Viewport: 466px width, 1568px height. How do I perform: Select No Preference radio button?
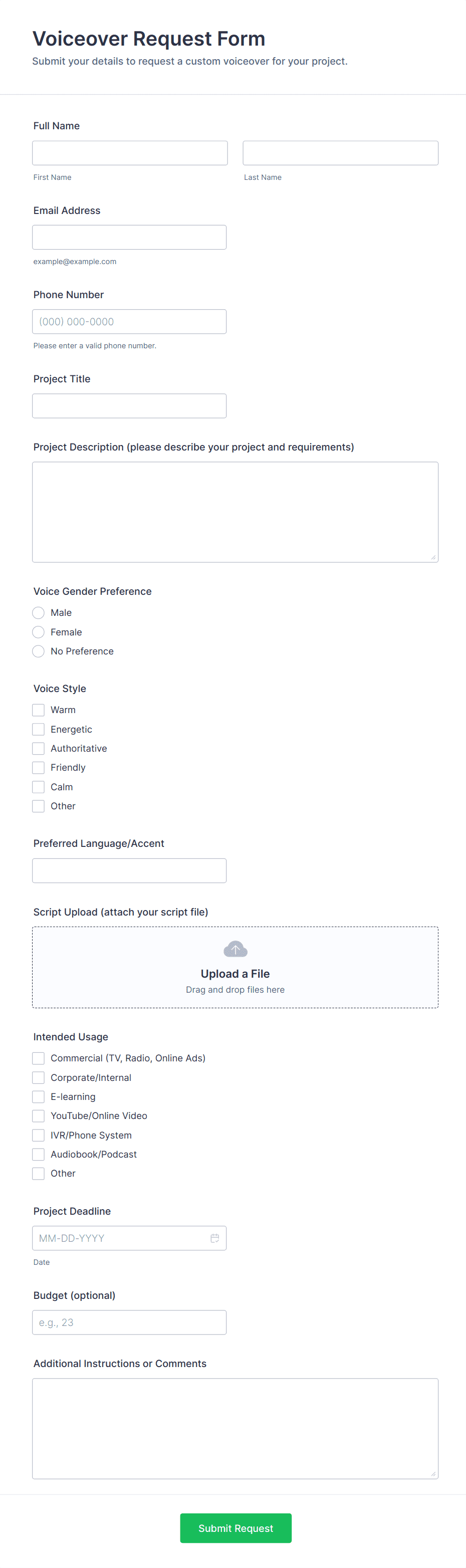pos(38,651)
